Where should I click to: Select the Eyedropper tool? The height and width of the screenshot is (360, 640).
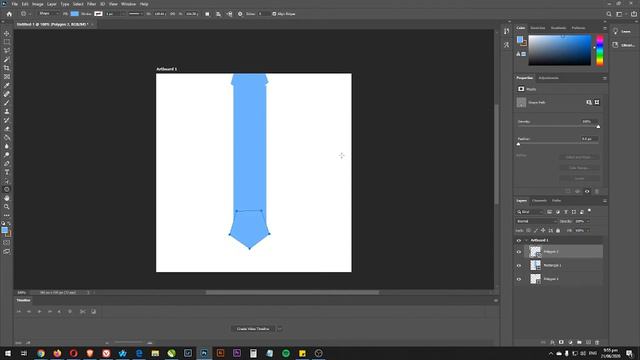(x=7, y=85)
